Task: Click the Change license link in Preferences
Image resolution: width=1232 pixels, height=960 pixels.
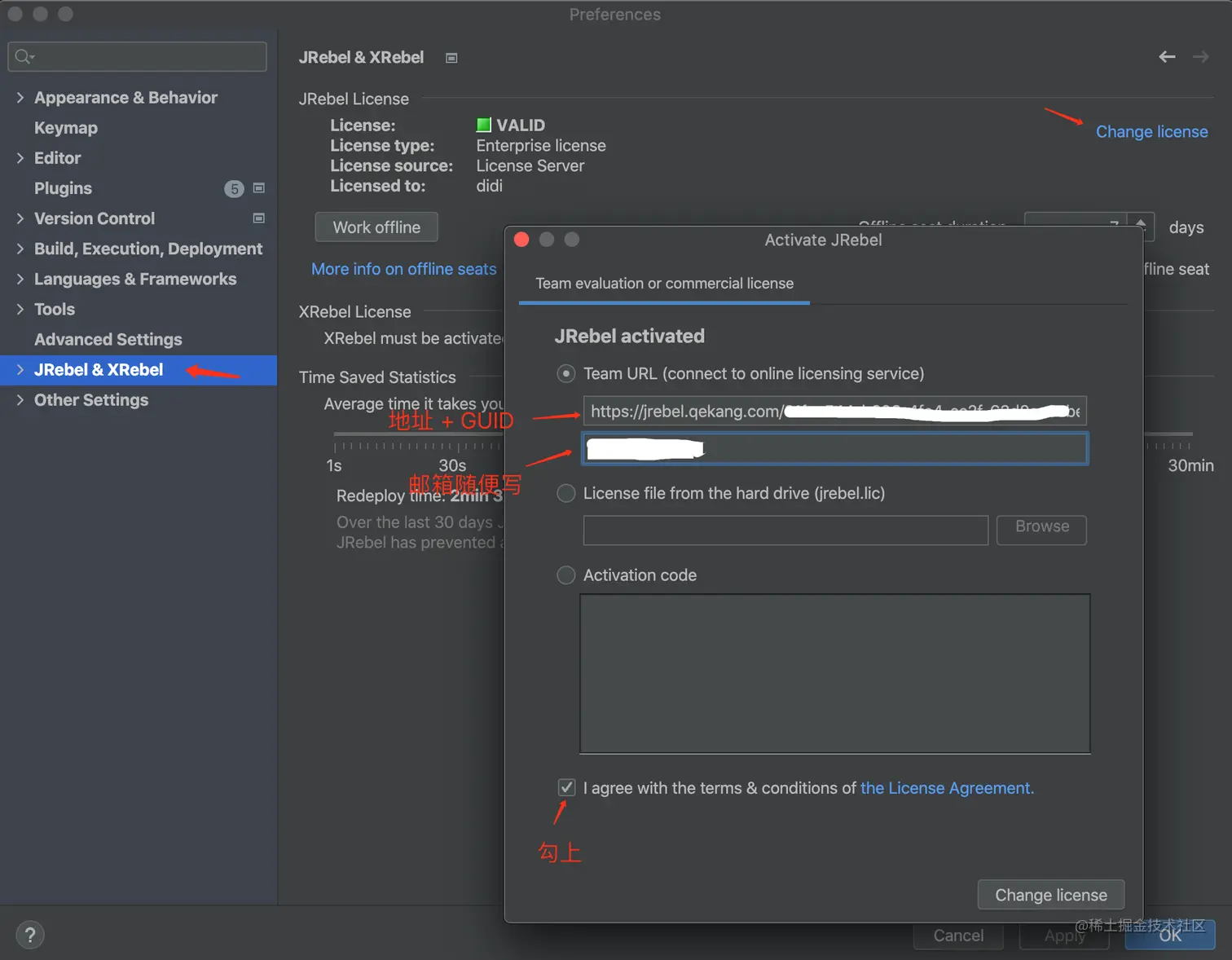Action: (x=1151, y=132)
